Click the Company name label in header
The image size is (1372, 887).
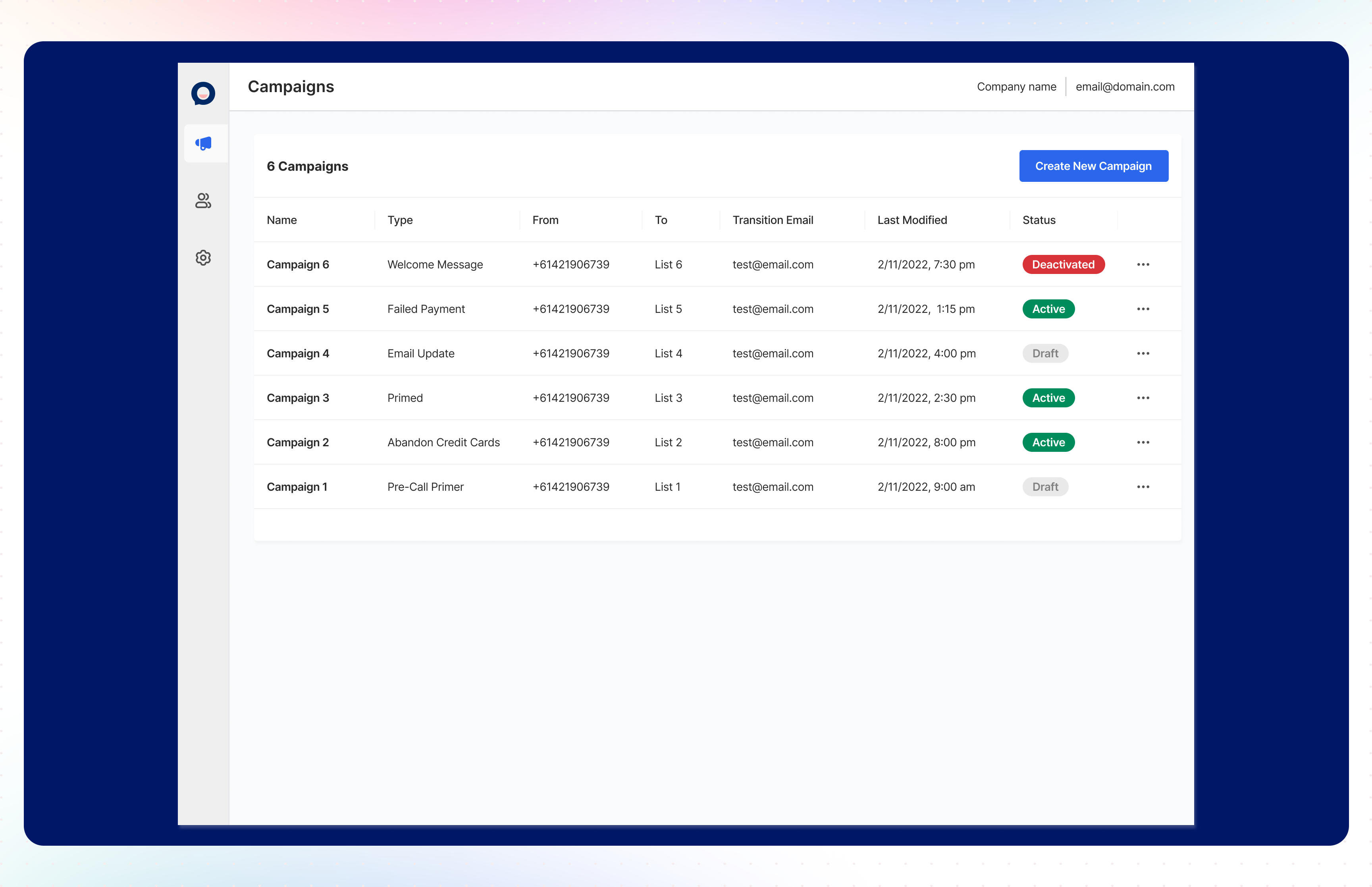coord(1016,87)
